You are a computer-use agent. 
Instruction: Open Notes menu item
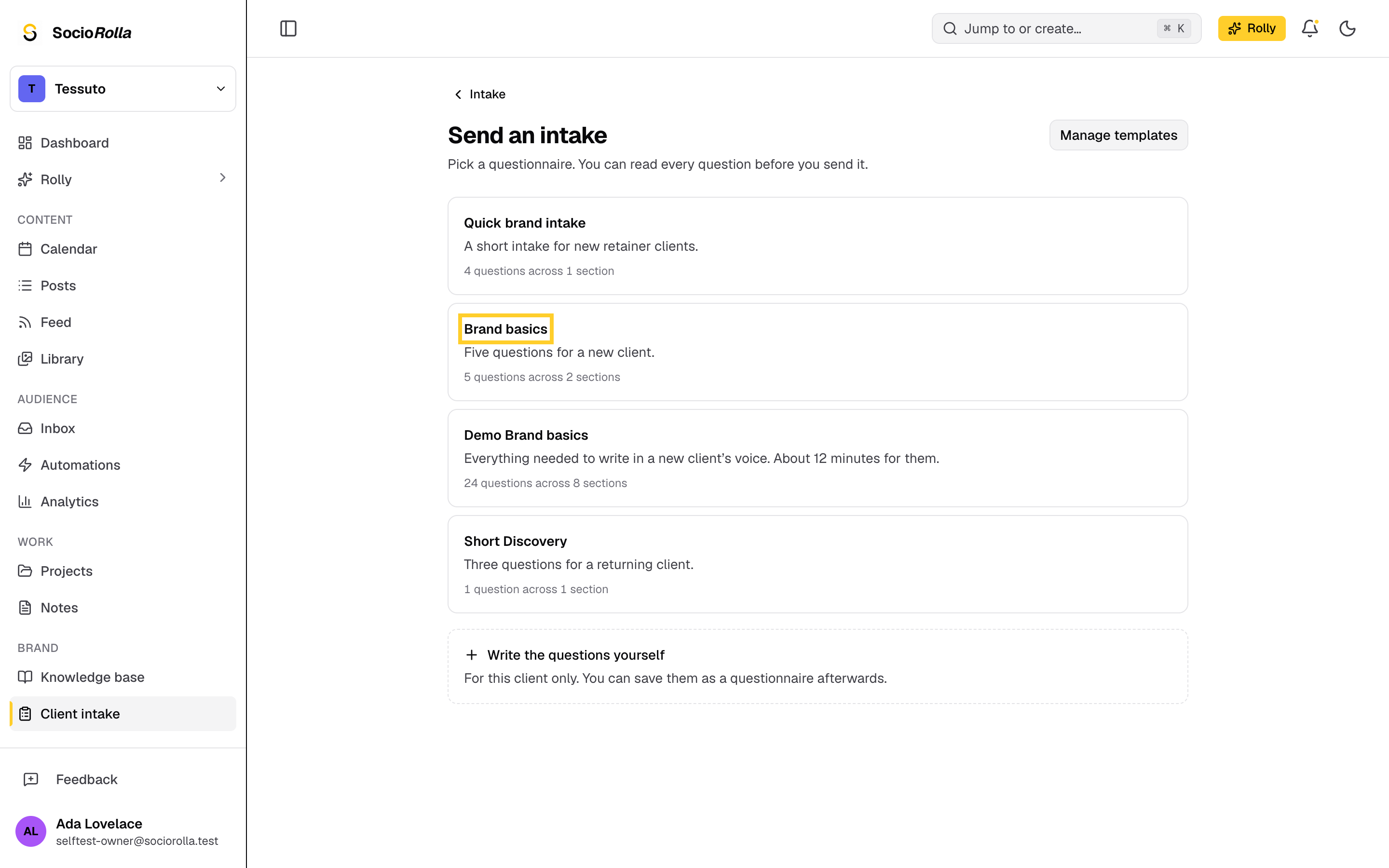tap(123, 608)
